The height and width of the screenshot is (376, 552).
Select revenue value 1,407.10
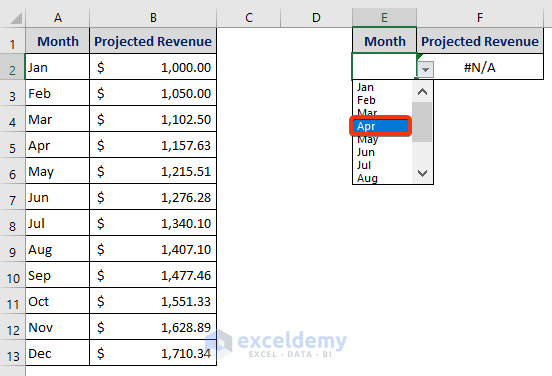click(153, 249)
